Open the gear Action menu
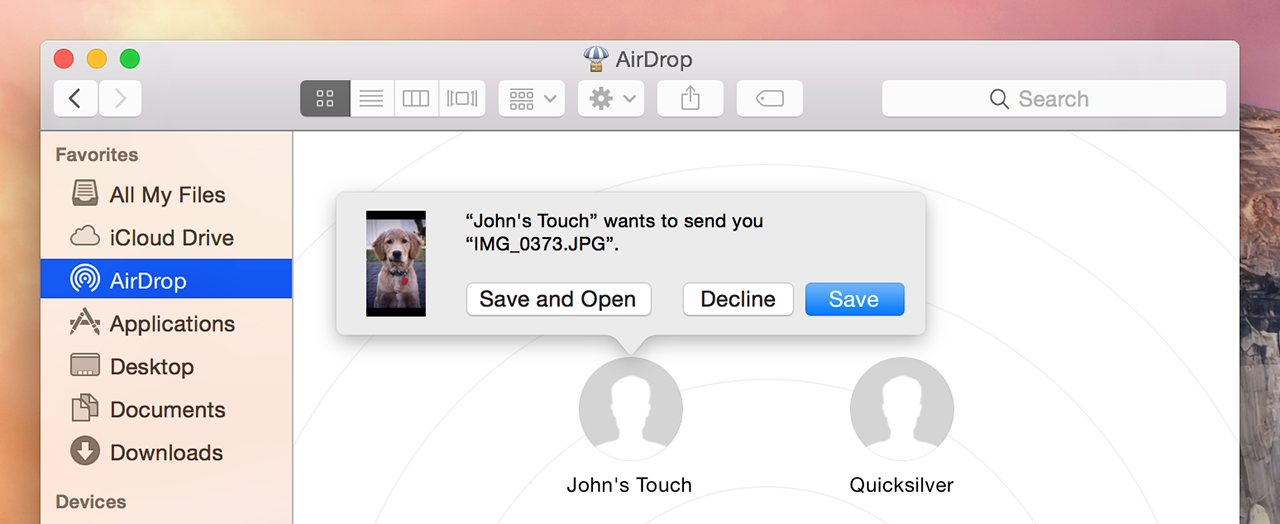The image size is (1280, 524). click(611, 99)
